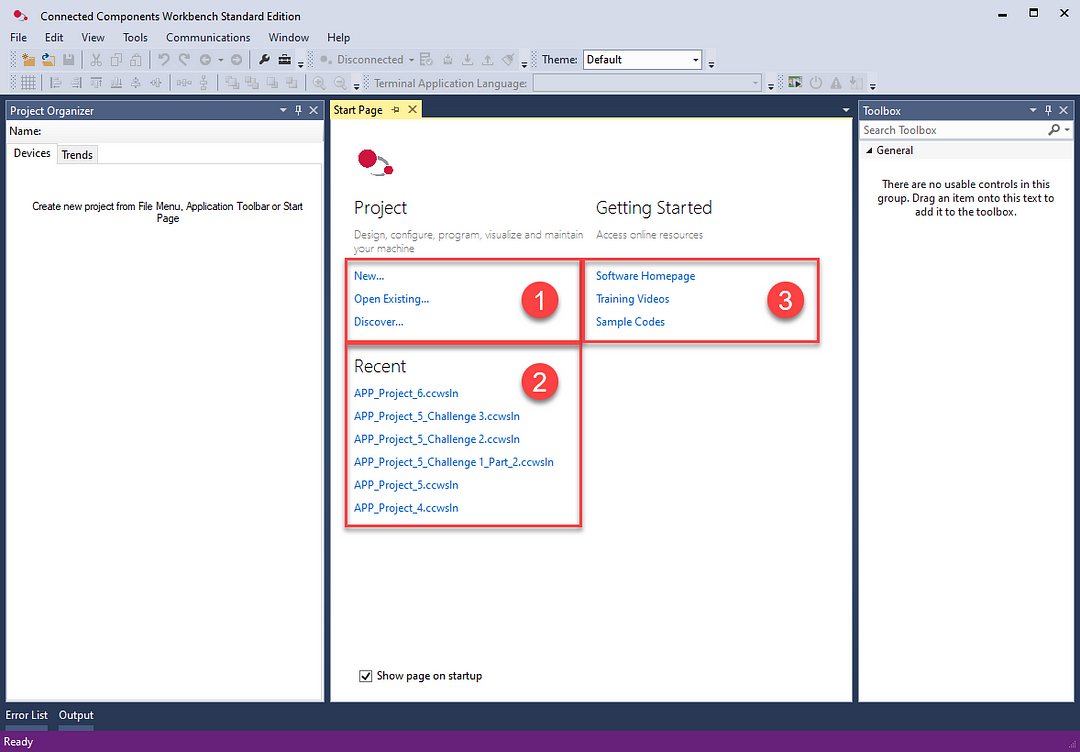The width and height of the screenshot is (1080, 752).
Task: Toggle the Show page on startup checkbox
Action: 366,676
